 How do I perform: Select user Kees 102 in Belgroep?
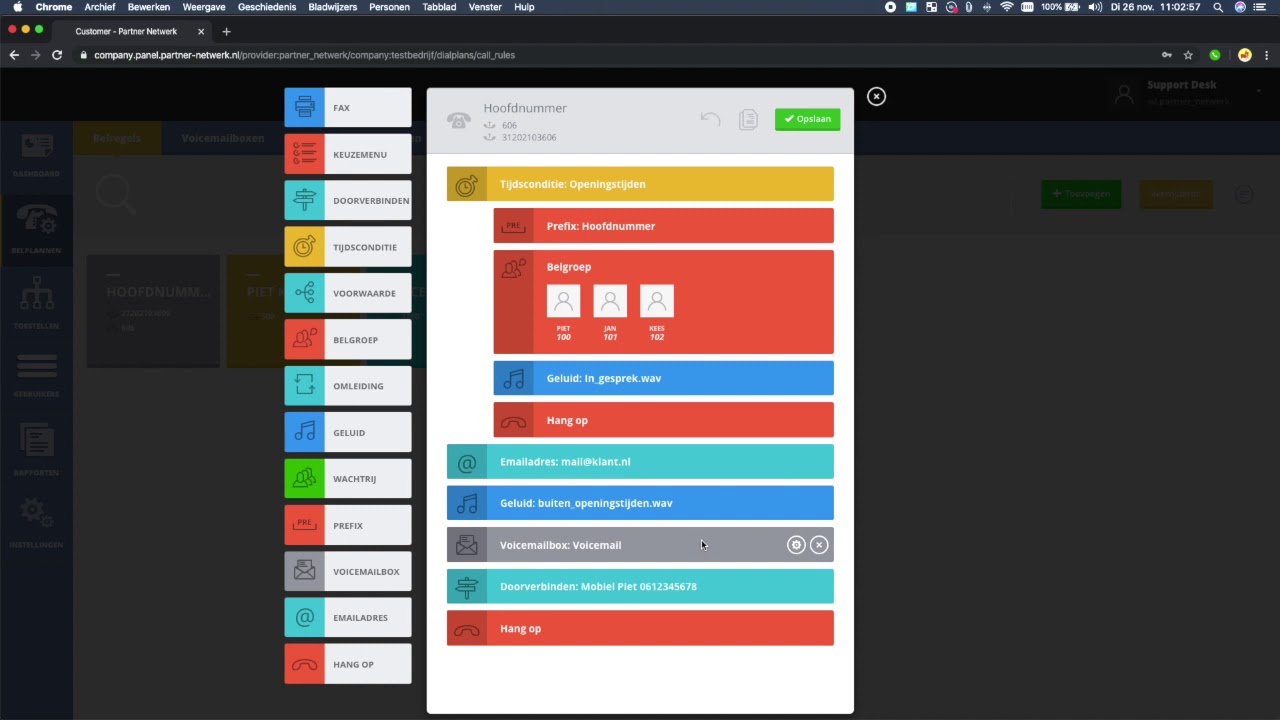point(657,312)
